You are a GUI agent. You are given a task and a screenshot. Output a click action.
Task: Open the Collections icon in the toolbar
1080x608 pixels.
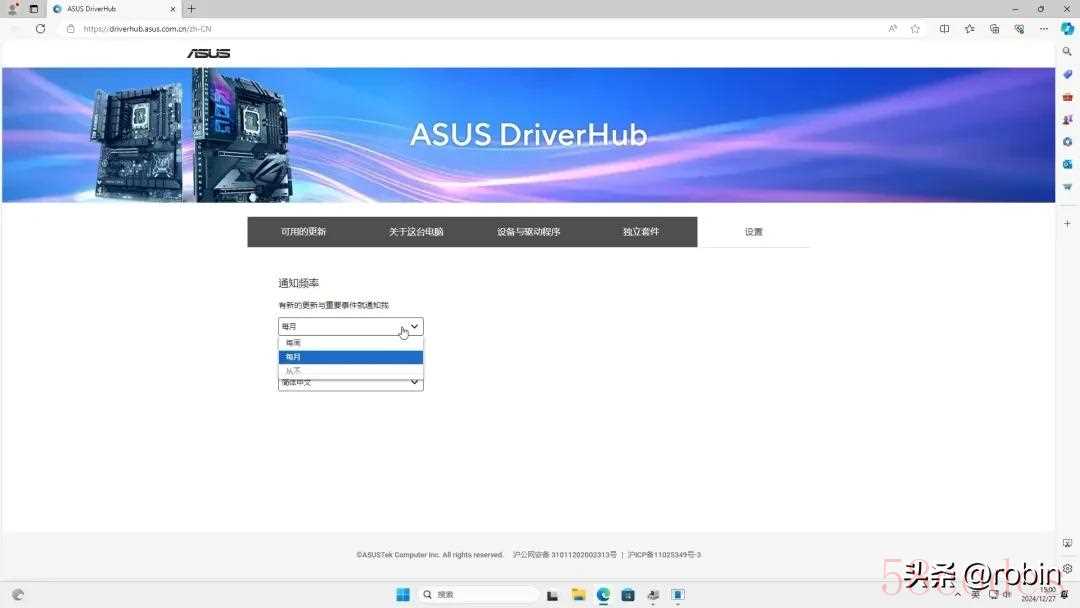995,29
